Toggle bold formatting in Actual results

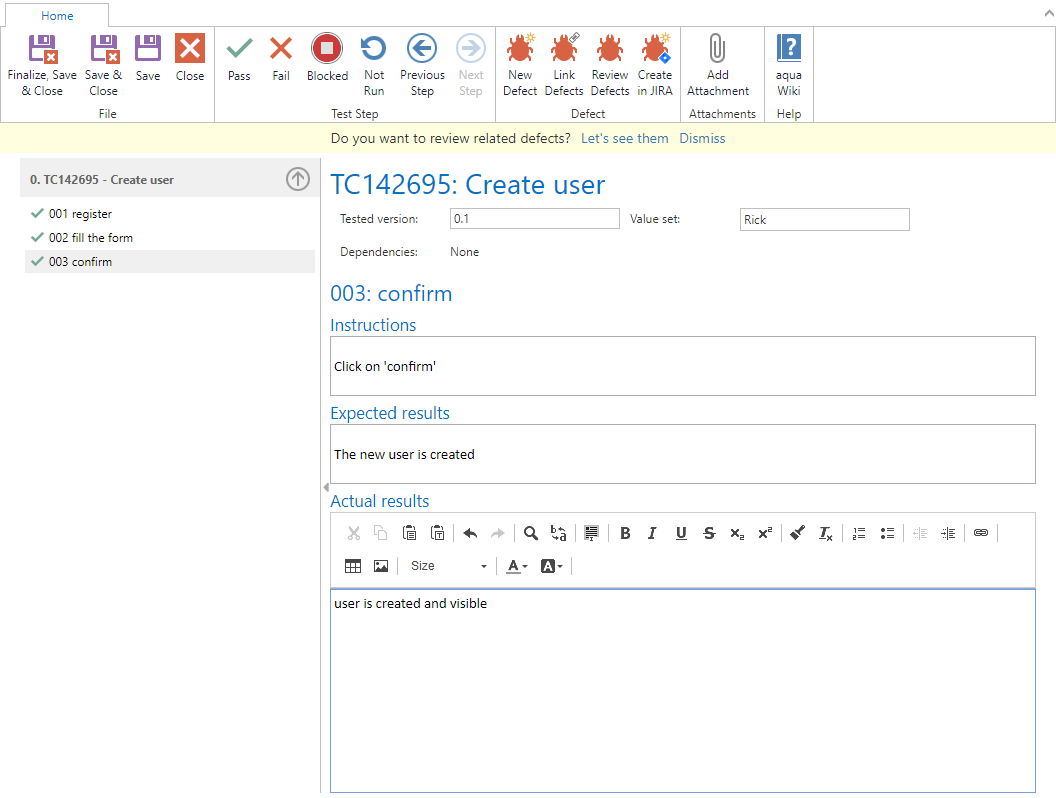coord(625,534)
